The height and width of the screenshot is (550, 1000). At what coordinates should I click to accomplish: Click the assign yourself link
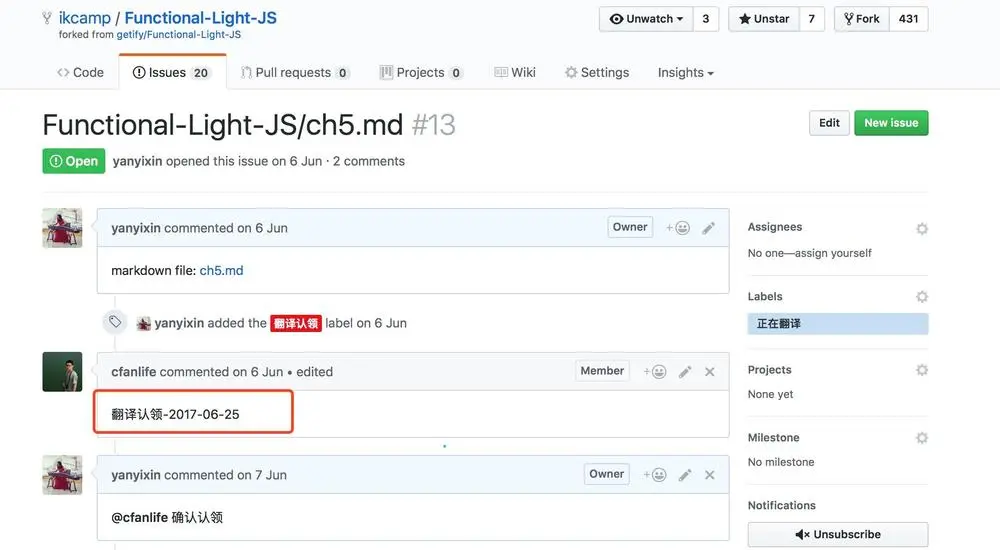(x=833, y=253)
